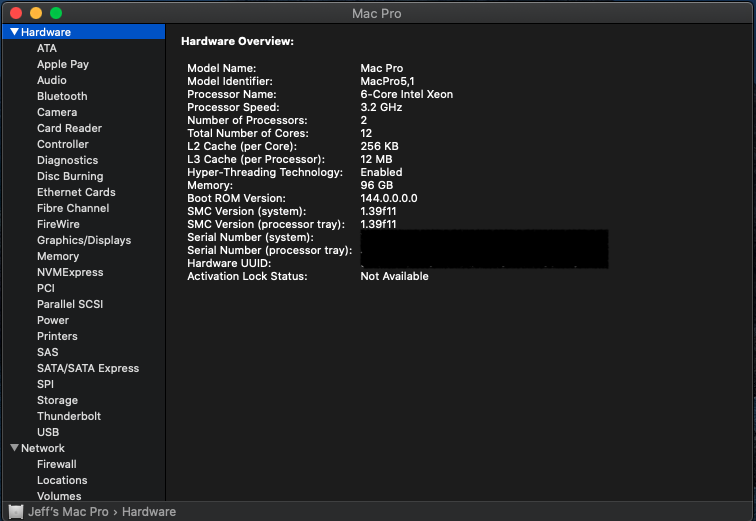Screen dimensions: 756x521
Task: Click Jeff's Mac Pro in path bar
Action: click(68, 512)
